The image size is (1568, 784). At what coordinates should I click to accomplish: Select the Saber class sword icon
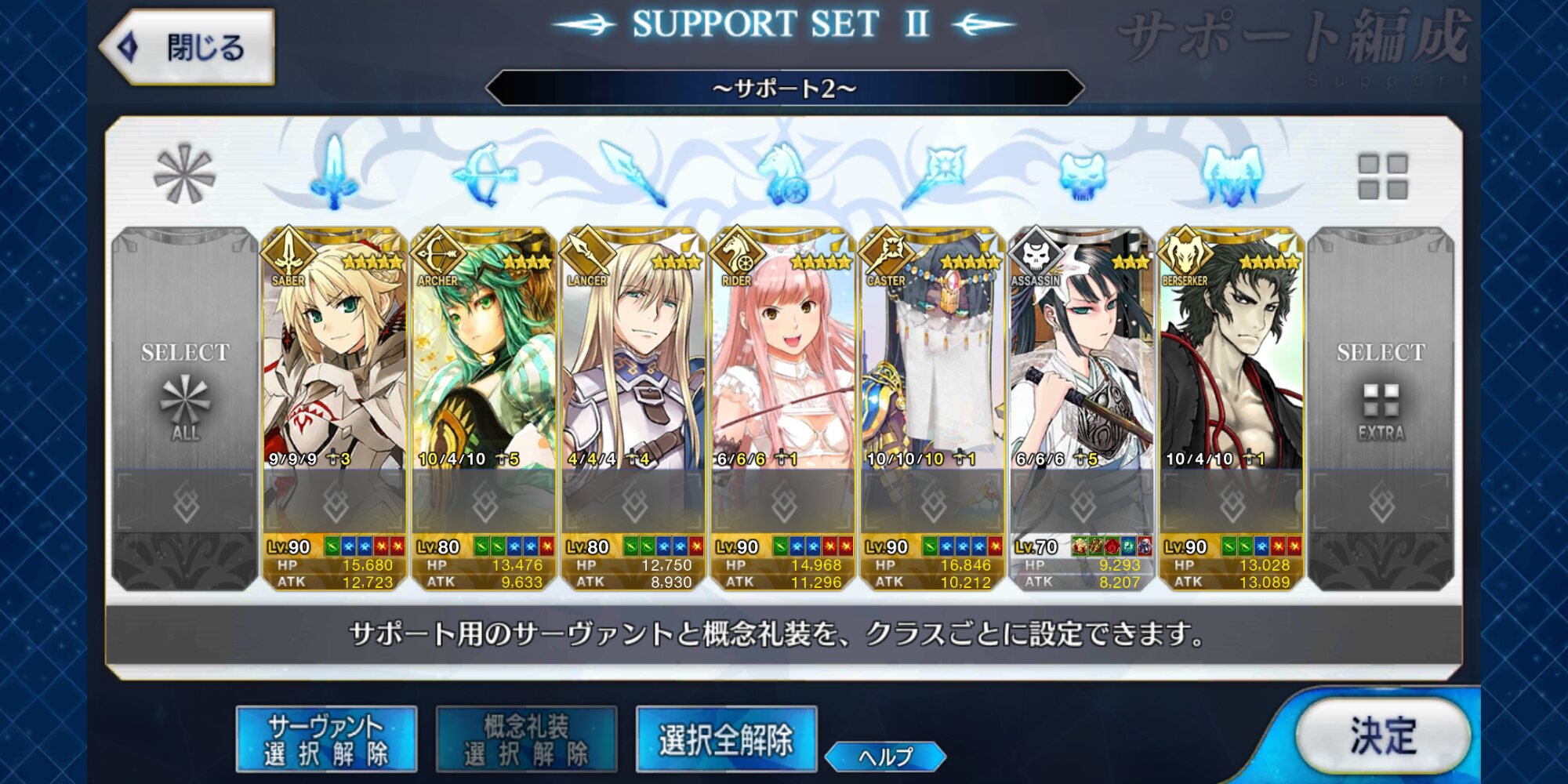tap(335, 173)
